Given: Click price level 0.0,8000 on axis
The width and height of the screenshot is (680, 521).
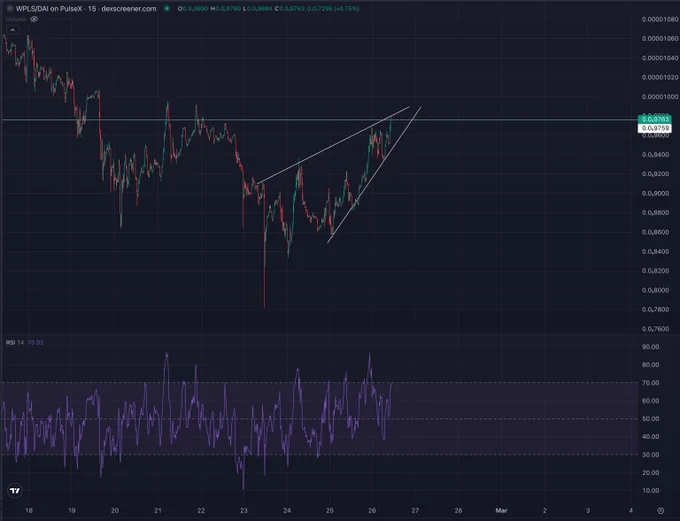Looking at the screenshot, I should pos(656,290).
